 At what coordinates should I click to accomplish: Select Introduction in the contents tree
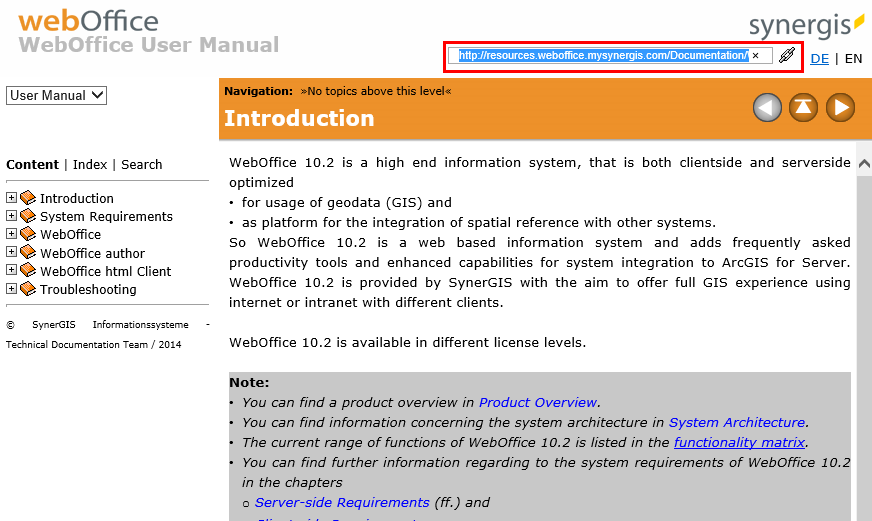[77, 199]
